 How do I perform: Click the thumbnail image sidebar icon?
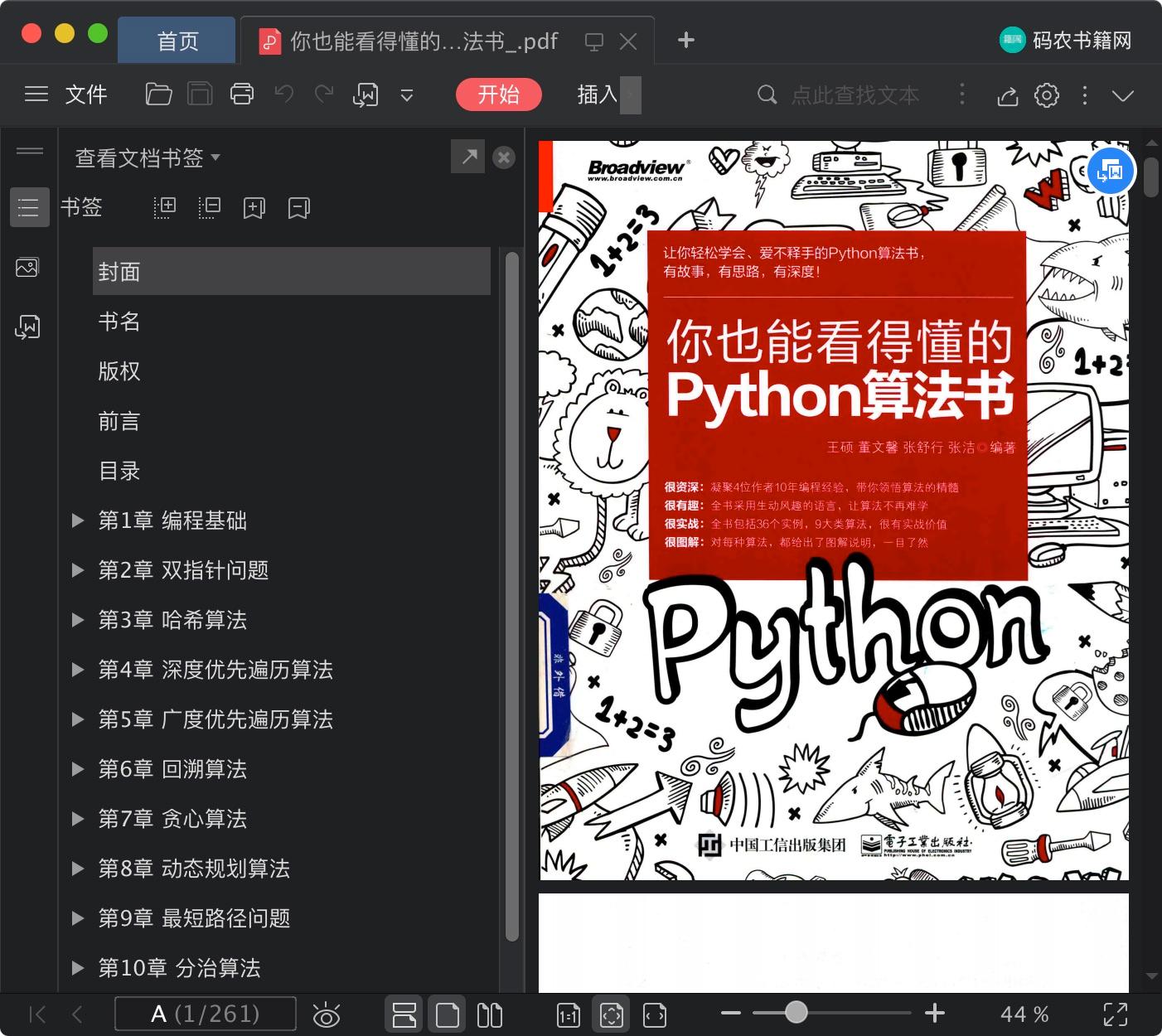[27, 268]
